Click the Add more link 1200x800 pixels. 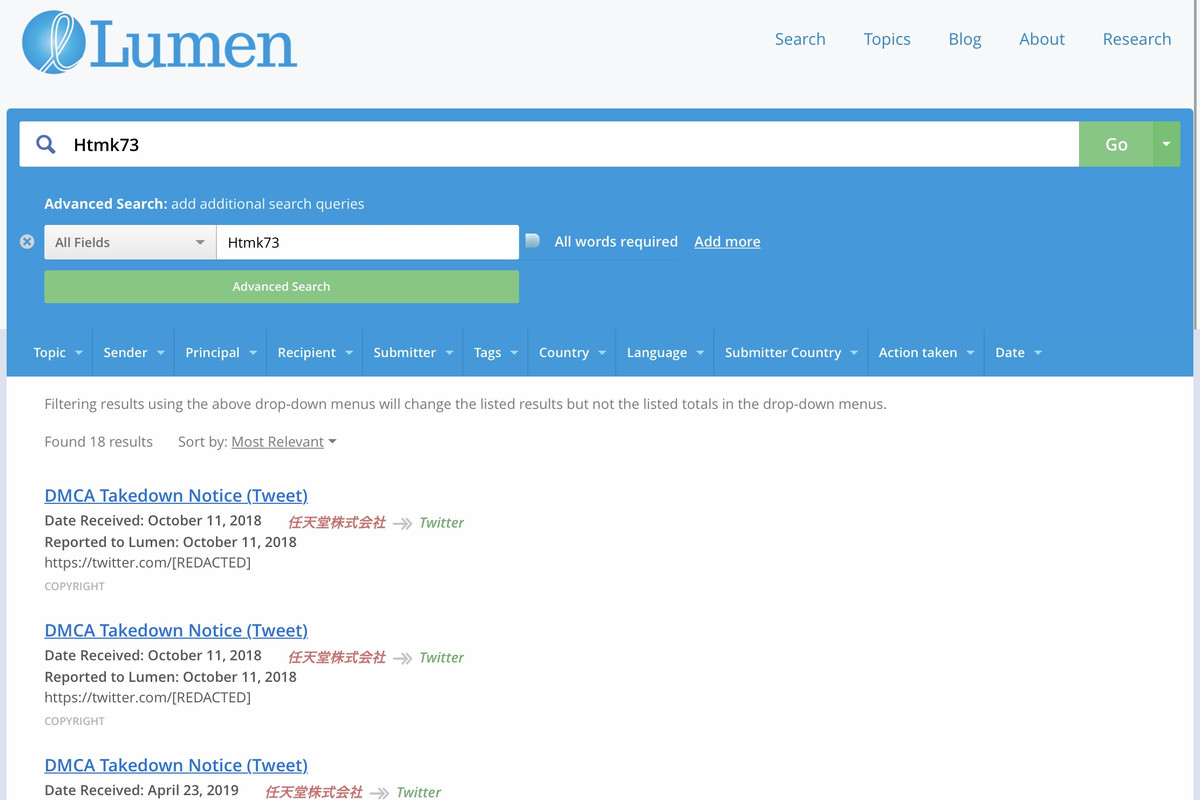(x=727, y=241)
